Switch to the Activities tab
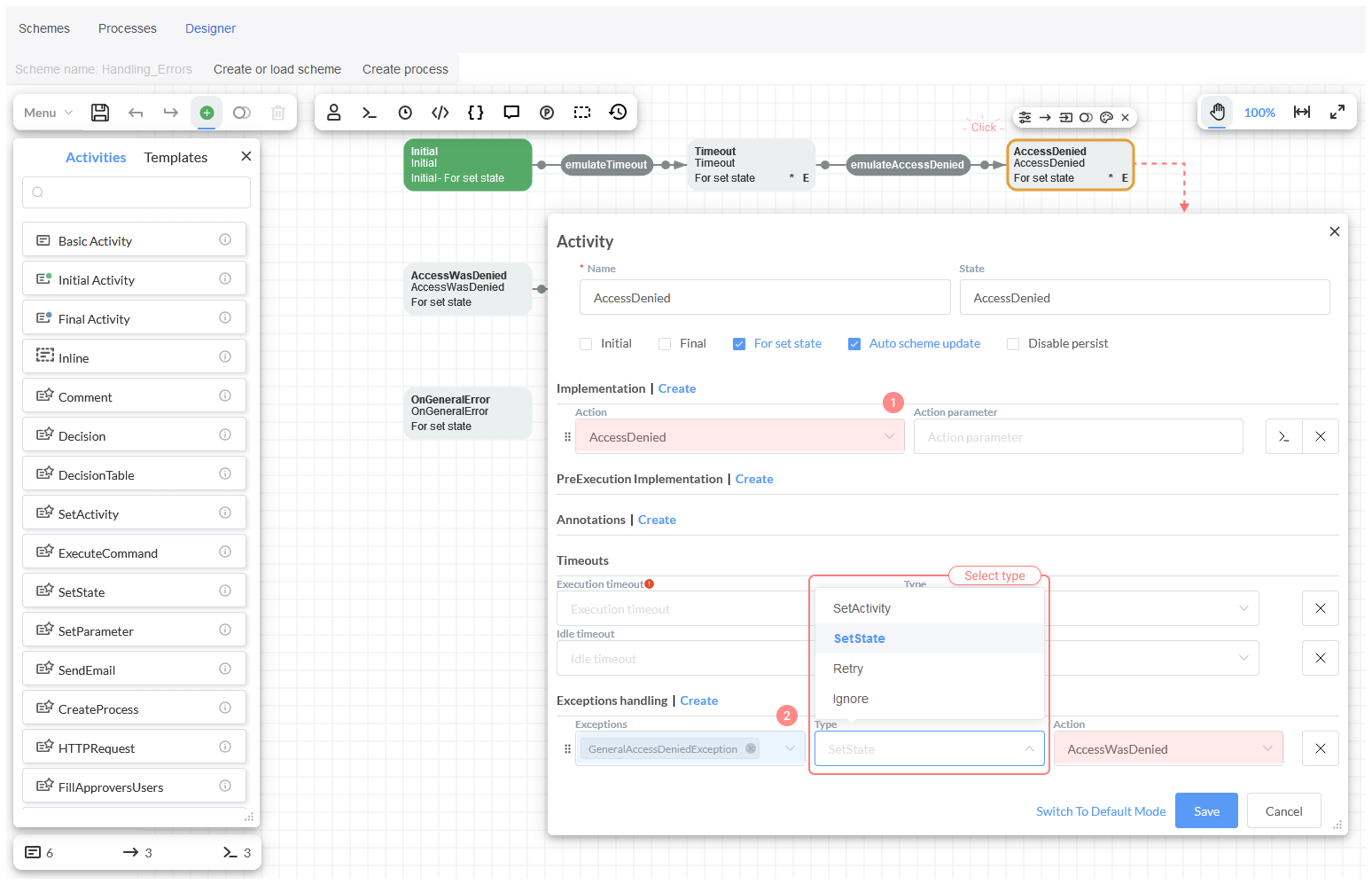1372x892 pixels. (x=96, y=157)
